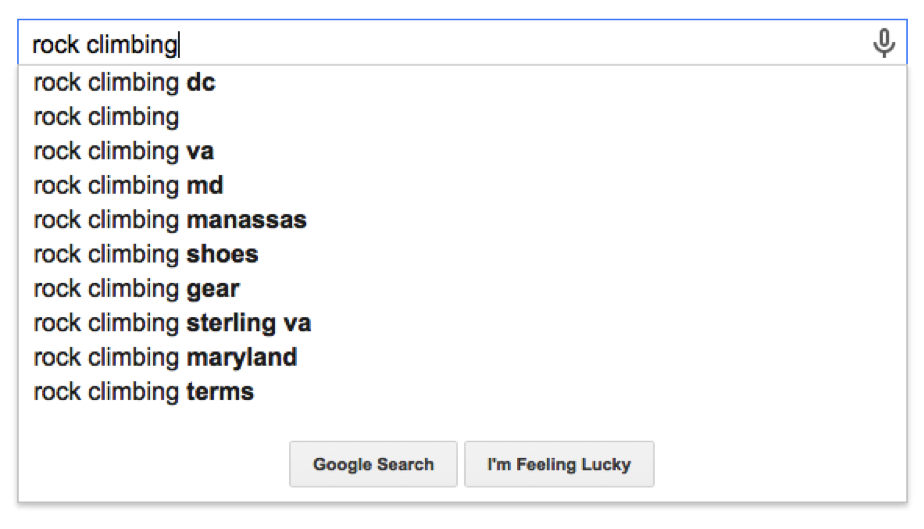Viewport: 924px width, 529px height.
Task: Pick the rock climbing va suggestion
Action: pyautogui.click(x=462, y=151)
